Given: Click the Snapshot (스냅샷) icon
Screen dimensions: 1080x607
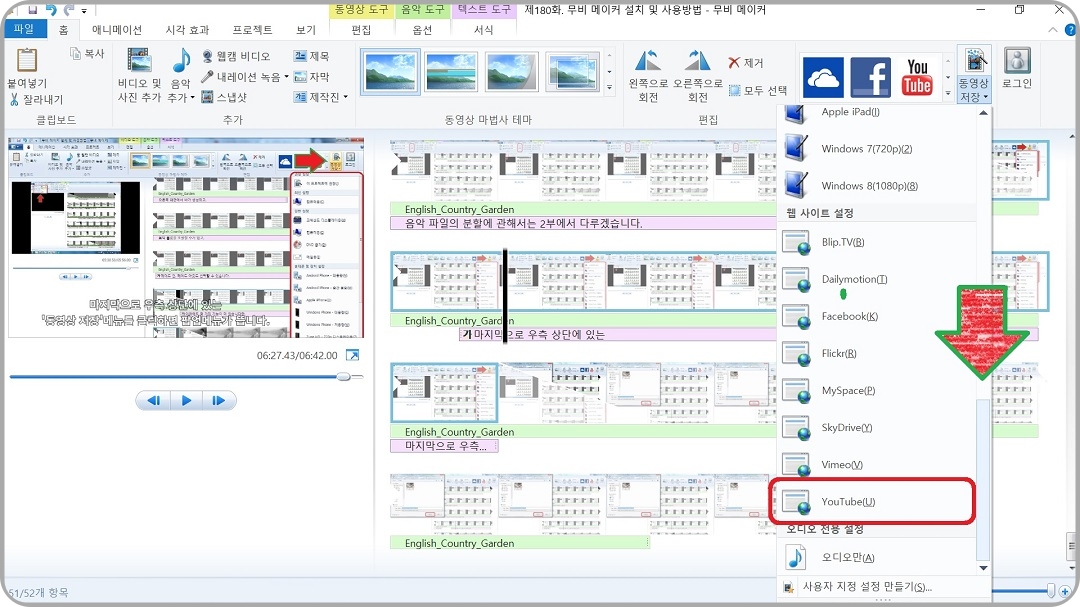Looking at the screenshot, I should coord(207,97).
